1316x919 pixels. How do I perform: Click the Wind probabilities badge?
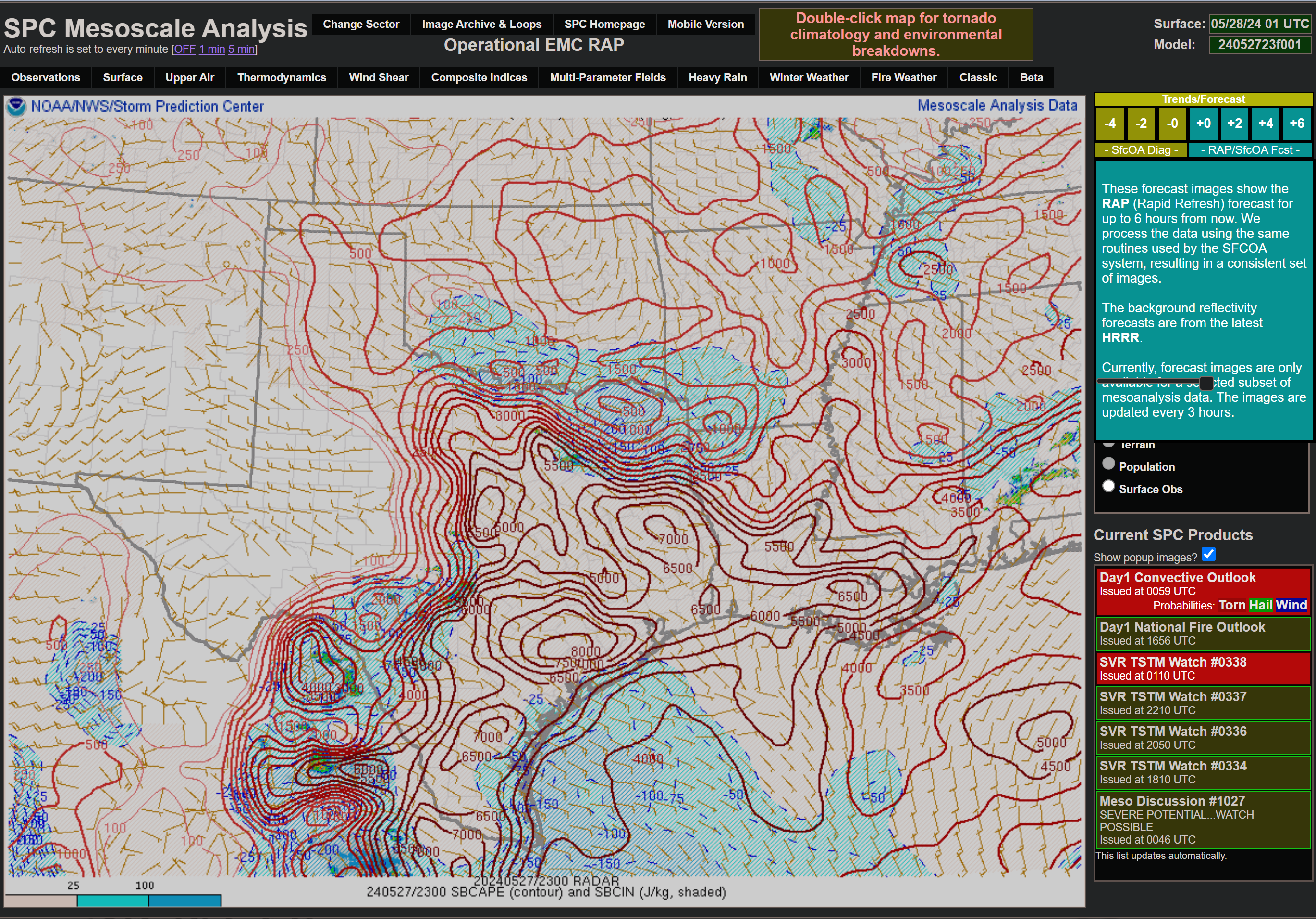click(x=1291, y=605)
